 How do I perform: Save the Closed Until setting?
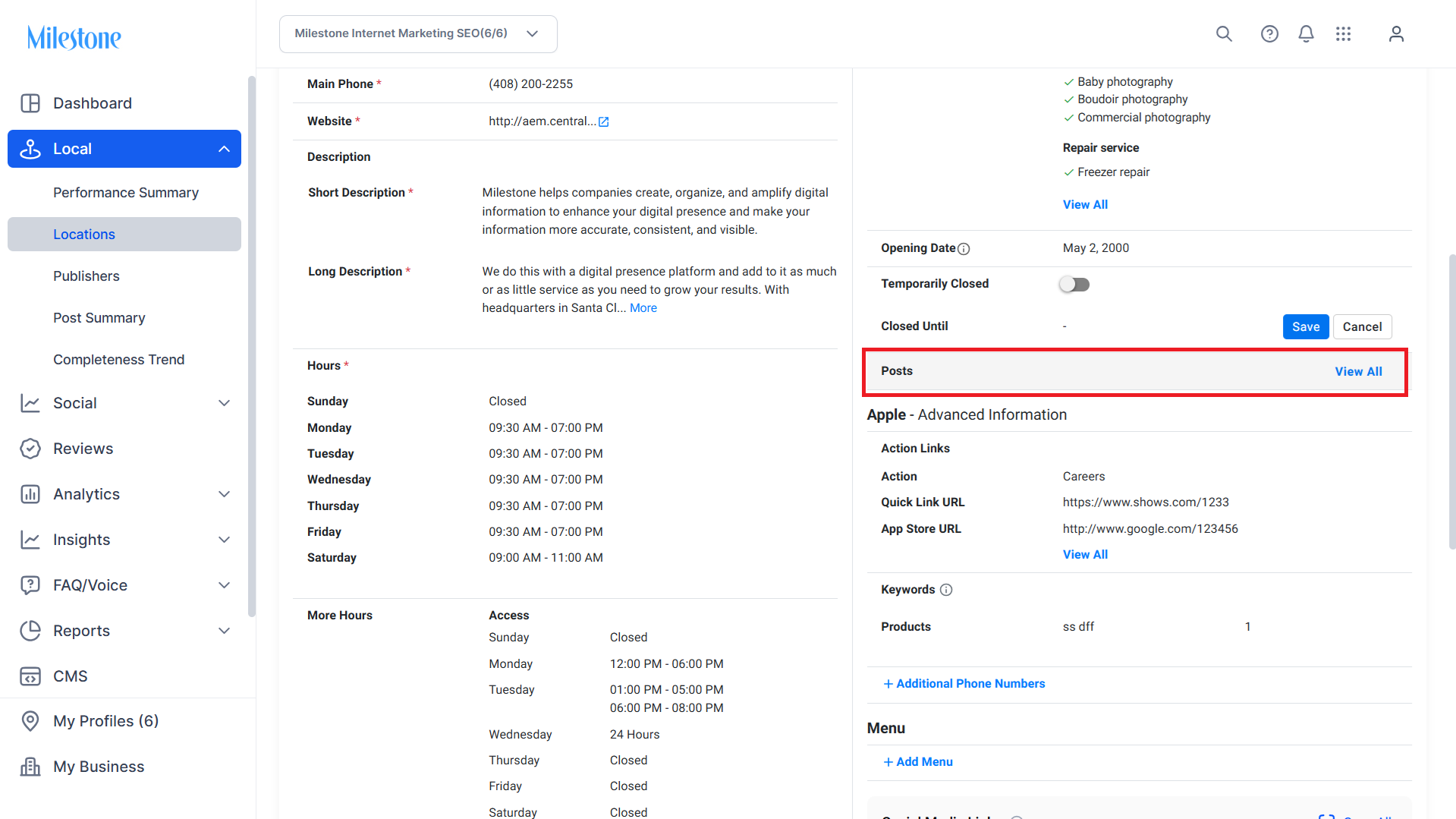coord(1306,326)
